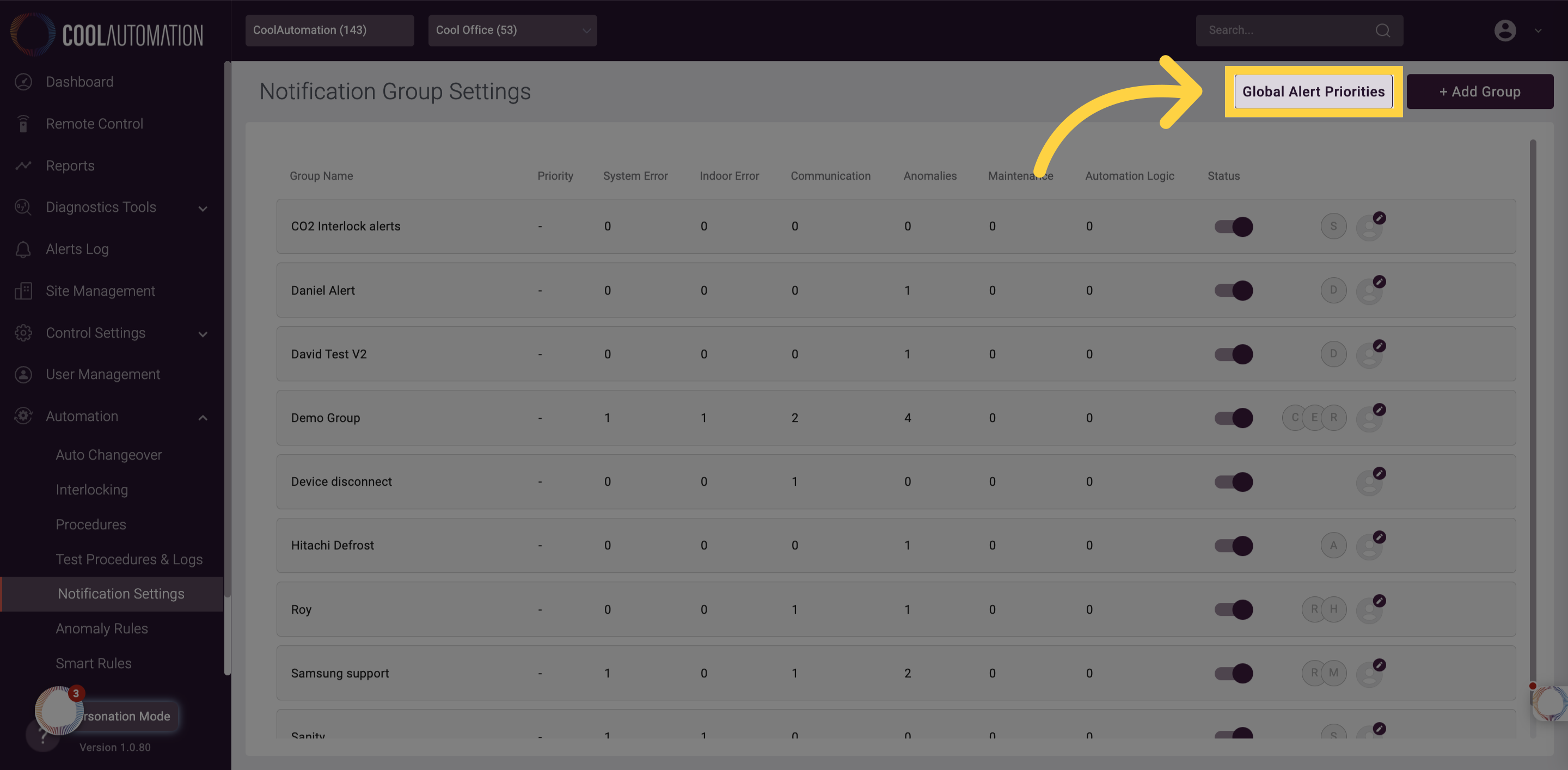
Task: Click the Global Alert Priorities button
Action: click(1314, 91)
